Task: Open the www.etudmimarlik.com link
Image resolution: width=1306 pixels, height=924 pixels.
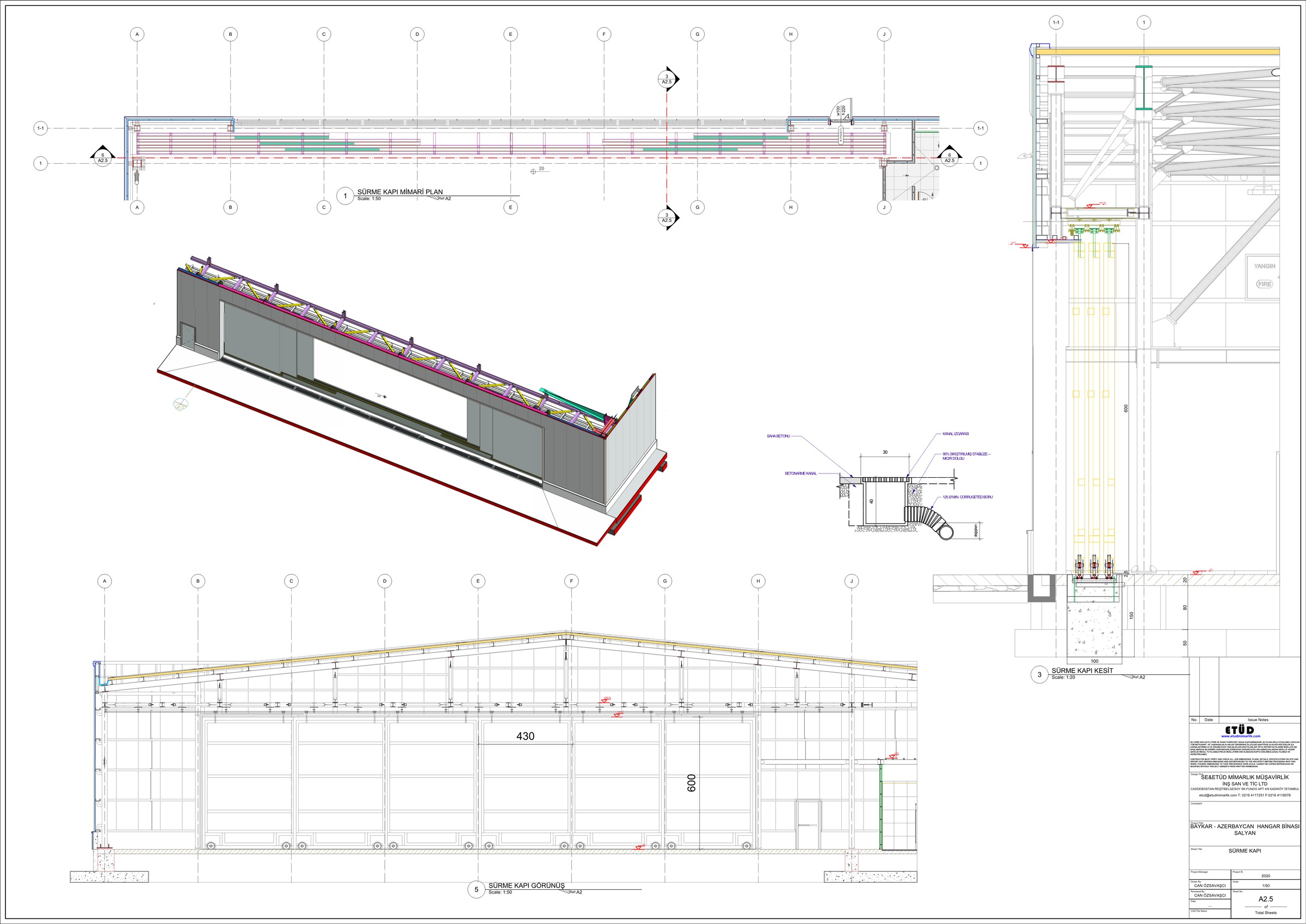Action: [1241, 736]
